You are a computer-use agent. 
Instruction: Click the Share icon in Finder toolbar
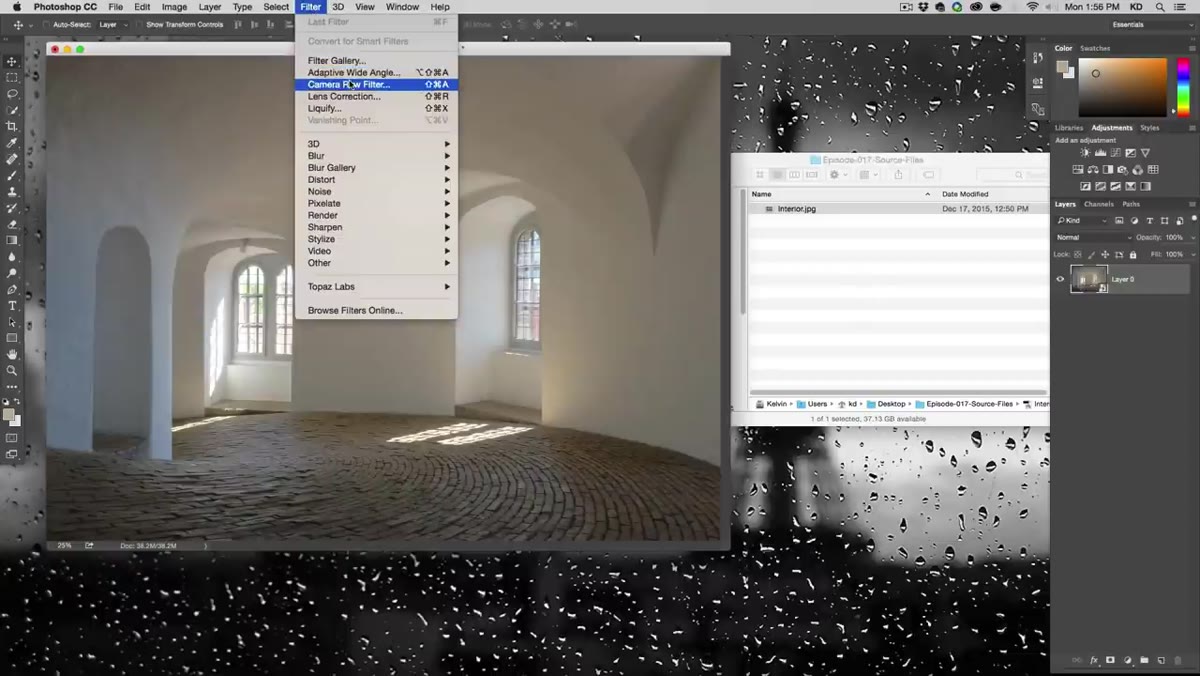coord(898,175)
